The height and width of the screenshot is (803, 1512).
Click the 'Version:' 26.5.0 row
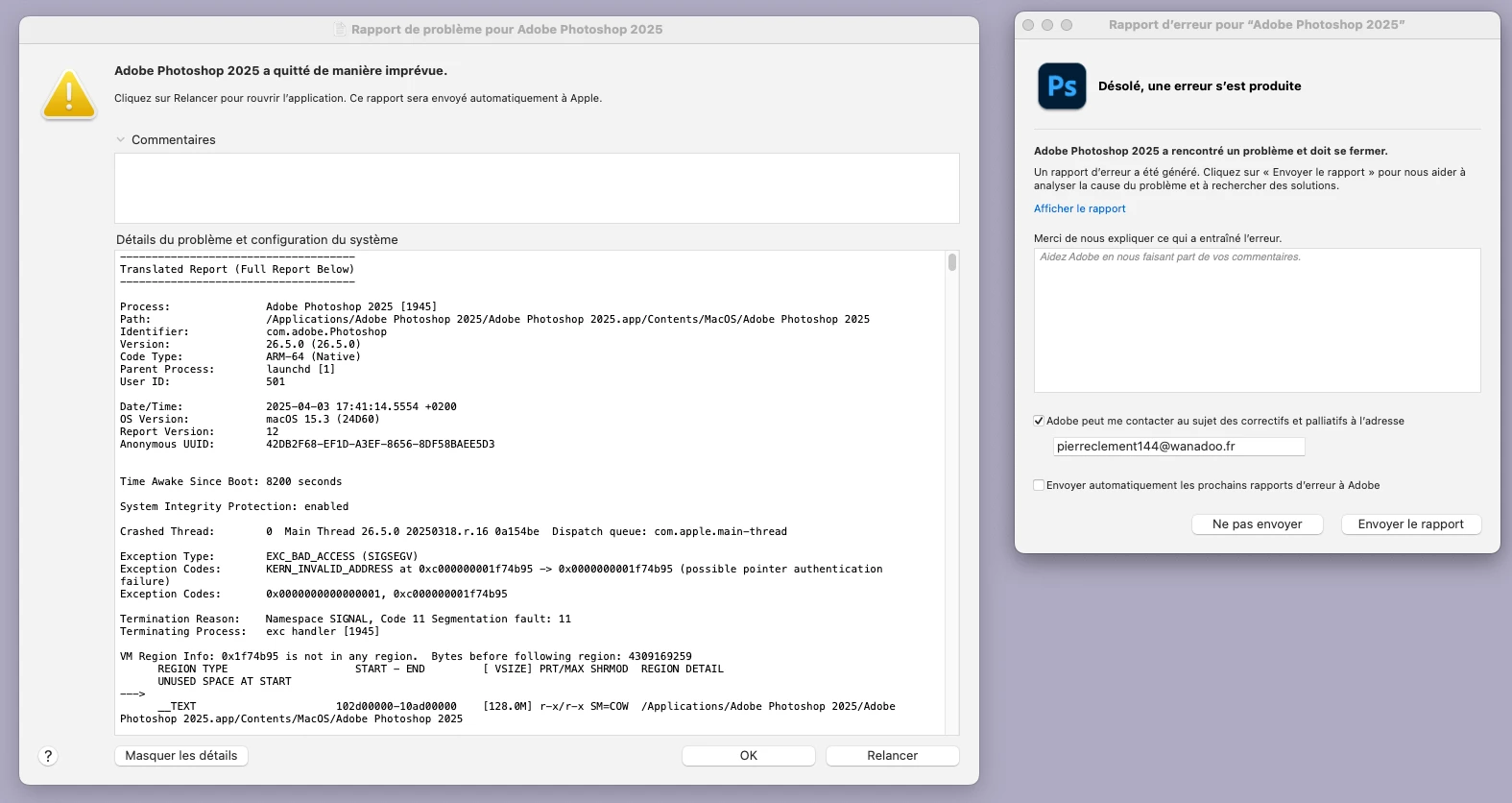240,345
